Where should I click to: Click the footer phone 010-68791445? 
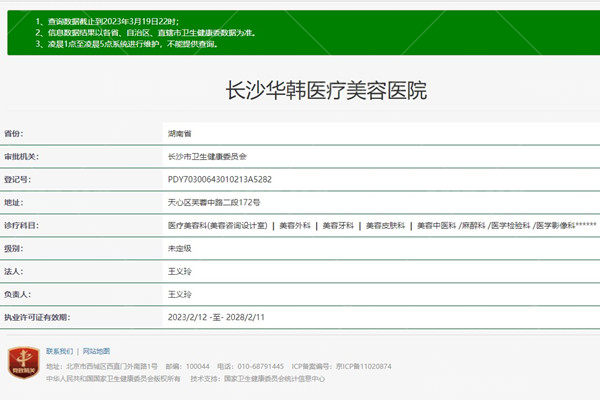261,366
